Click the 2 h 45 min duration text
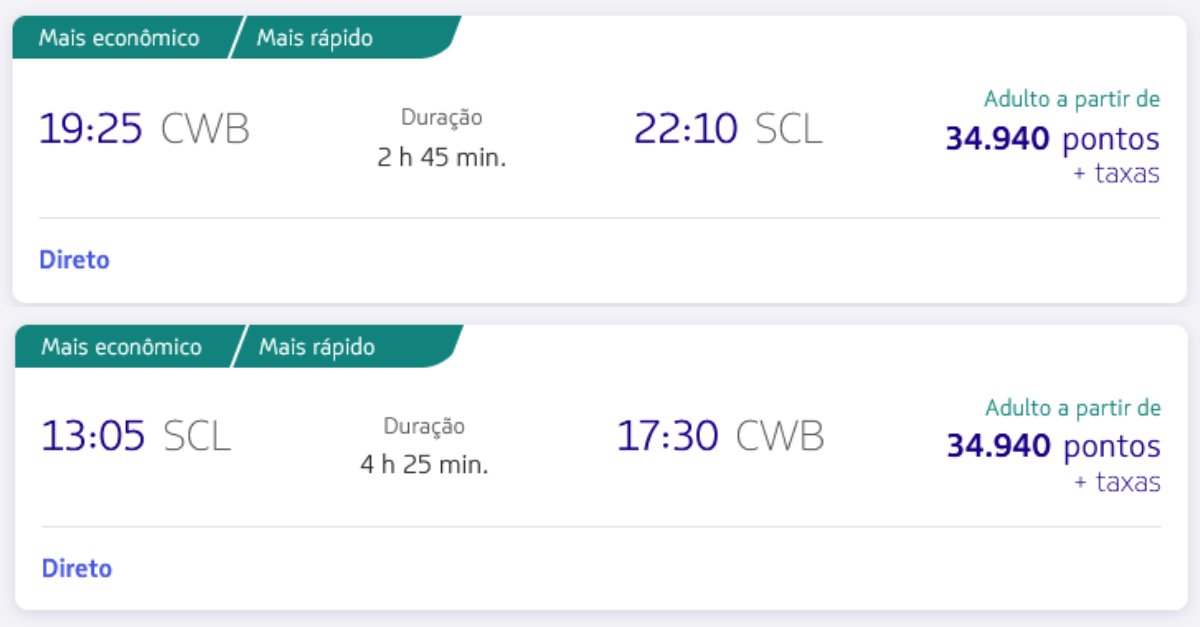The image size is (1200, 627). 442,158
